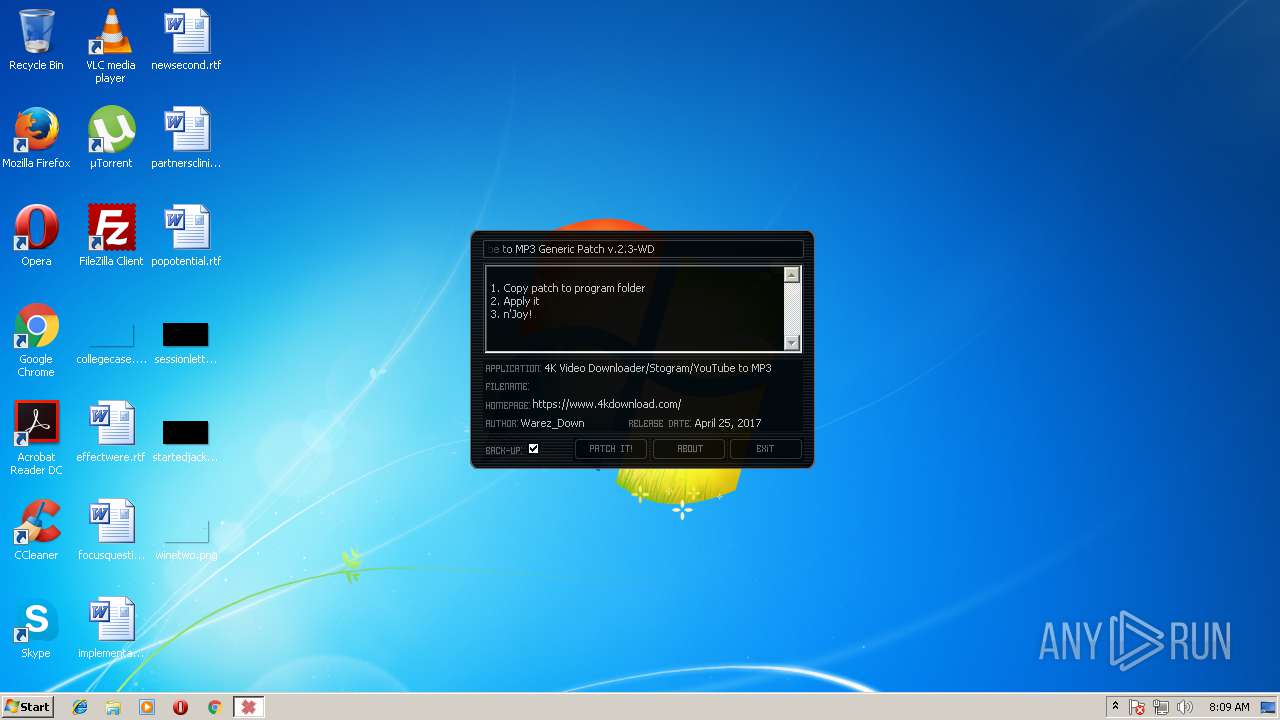The image size is (1280, 720).
Task: Uncheck the Back-Up checkbox
Action: 533,449
